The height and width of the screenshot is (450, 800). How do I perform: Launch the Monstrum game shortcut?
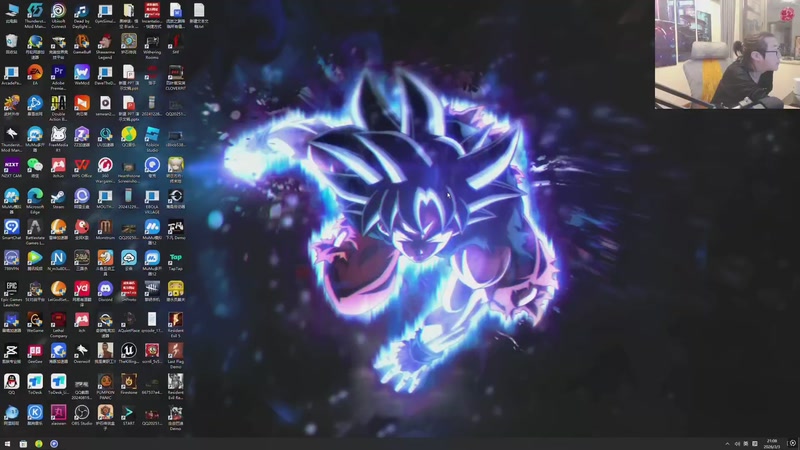click(x=105, y=230)
